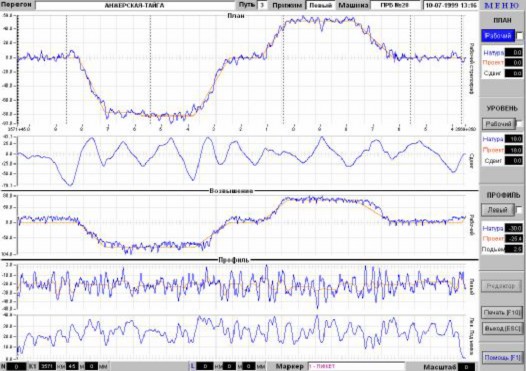Image resolution: width=526 pixels, height=371 pixels.
Task: Click the Профиль Натура value -30.0
Action: tap(514, 228)
